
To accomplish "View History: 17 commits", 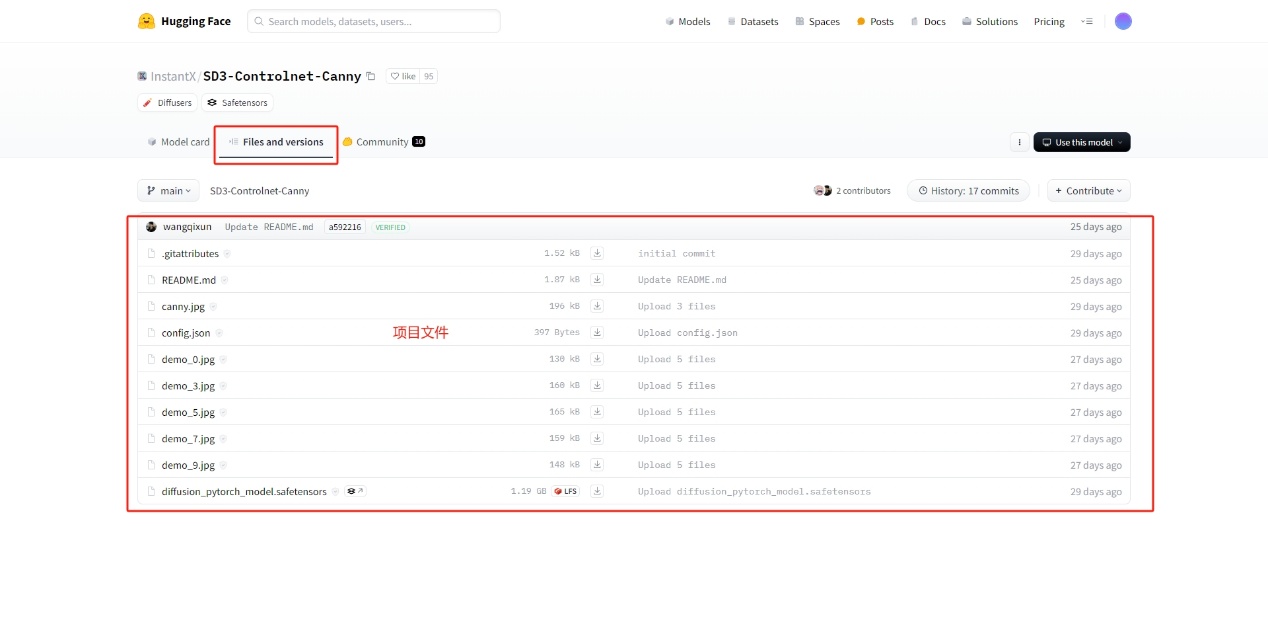I will 968,191.
